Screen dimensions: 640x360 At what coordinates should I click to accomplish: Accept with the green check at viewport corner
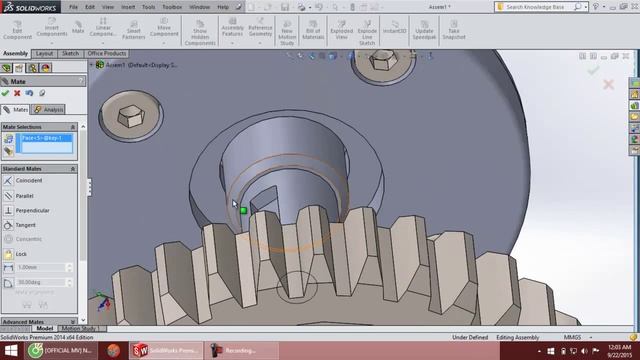pos(593,71)
